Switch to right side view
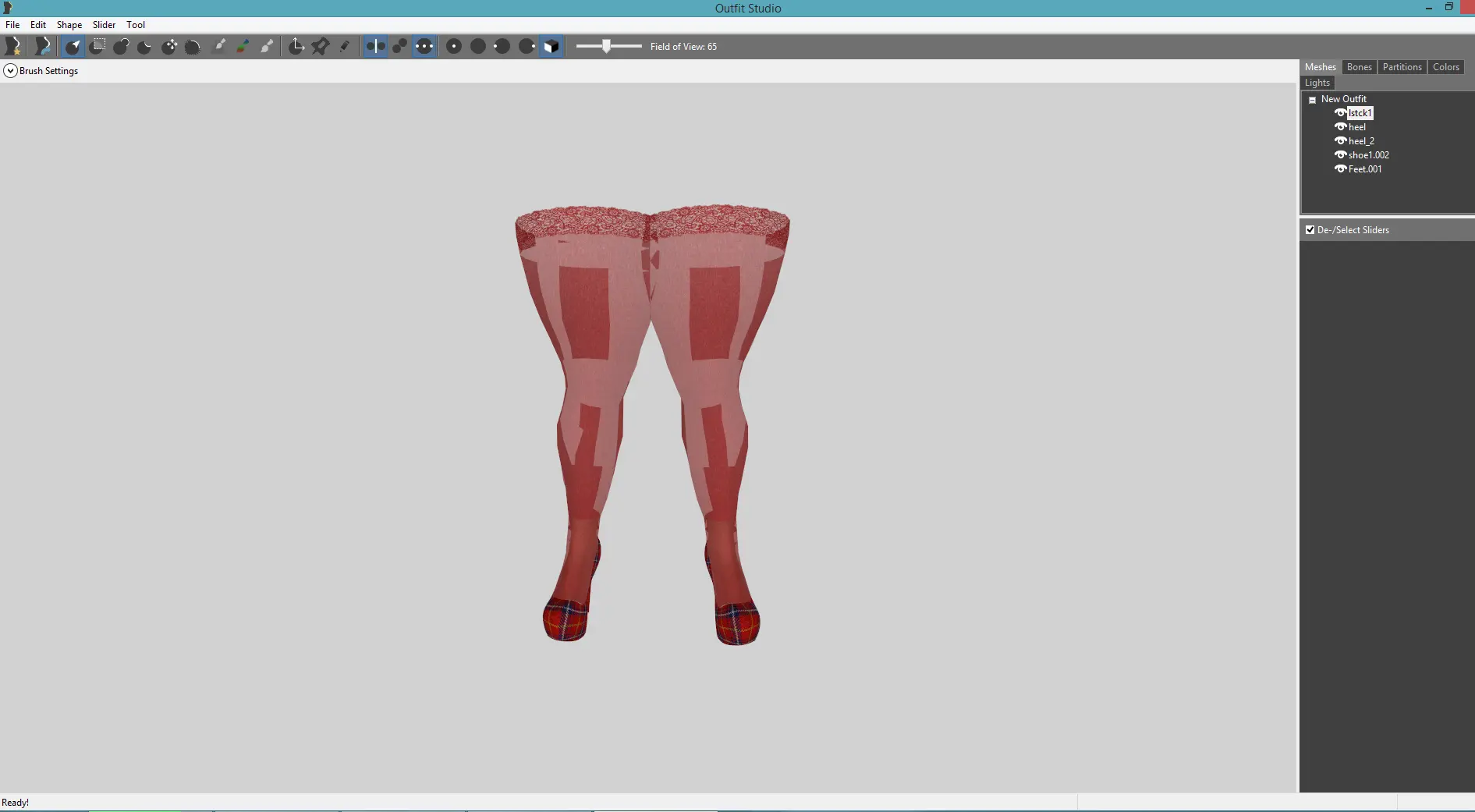 (527, 46)
